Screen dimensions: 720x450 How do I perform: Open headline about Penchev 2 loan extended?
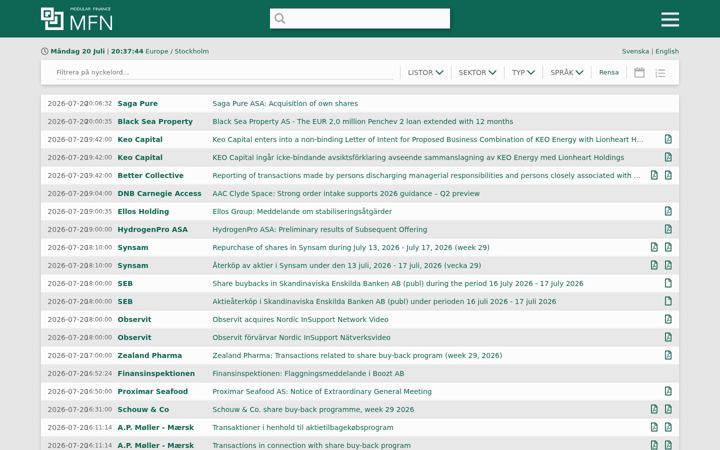(x=363, y=121)
